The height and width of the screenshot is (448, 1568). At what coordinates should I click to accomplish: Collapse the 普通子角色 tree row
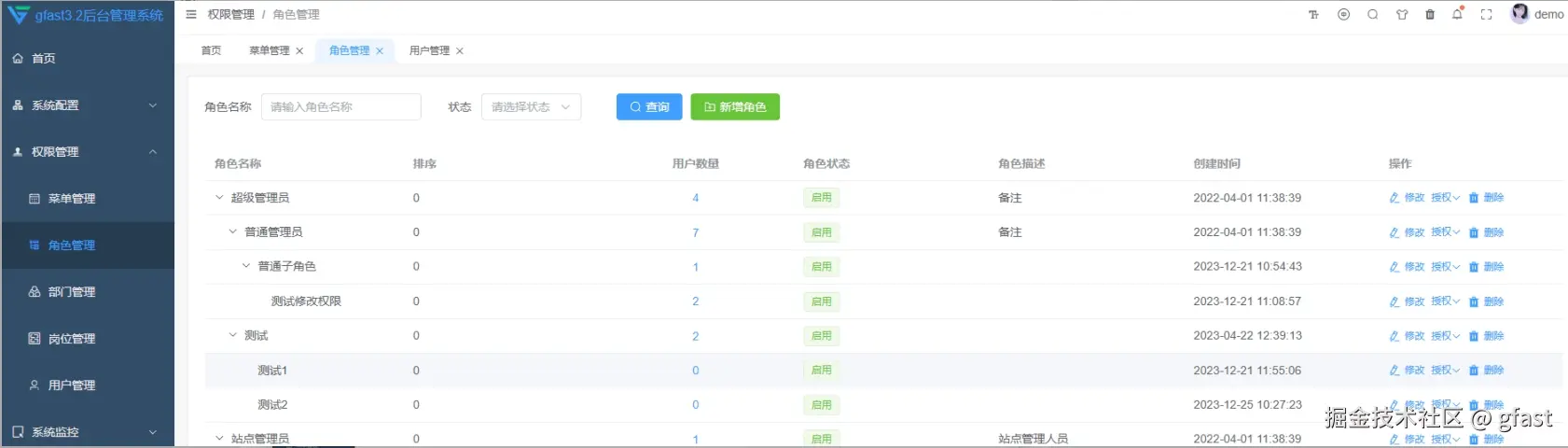click(246, 266)
